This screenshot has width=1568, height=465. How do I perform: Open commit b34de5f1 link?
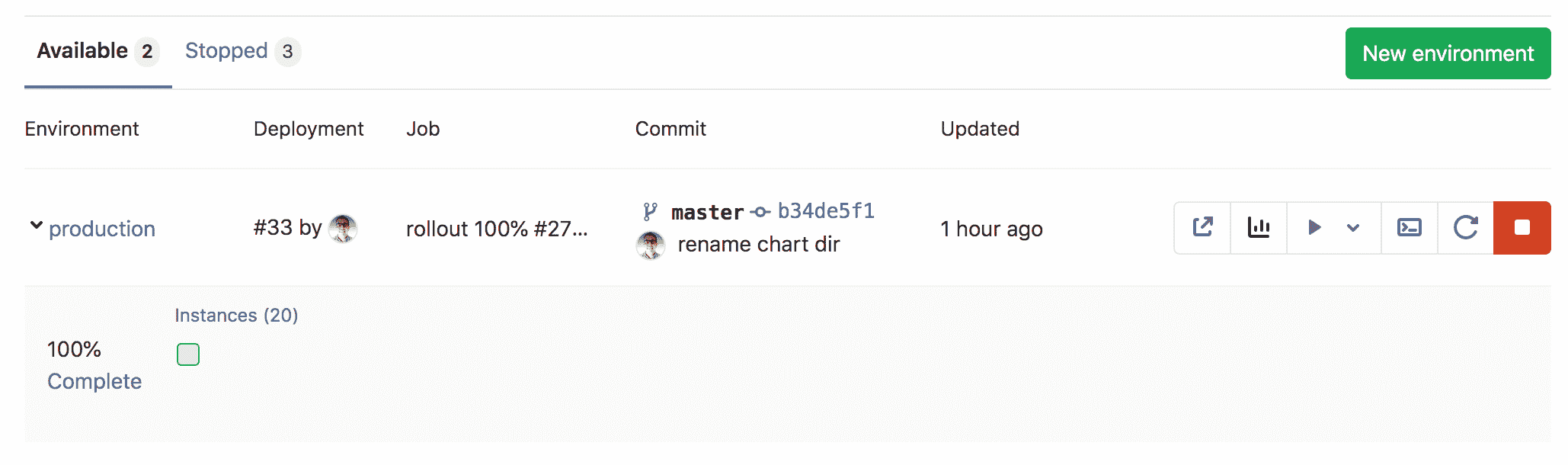(826, 211)
